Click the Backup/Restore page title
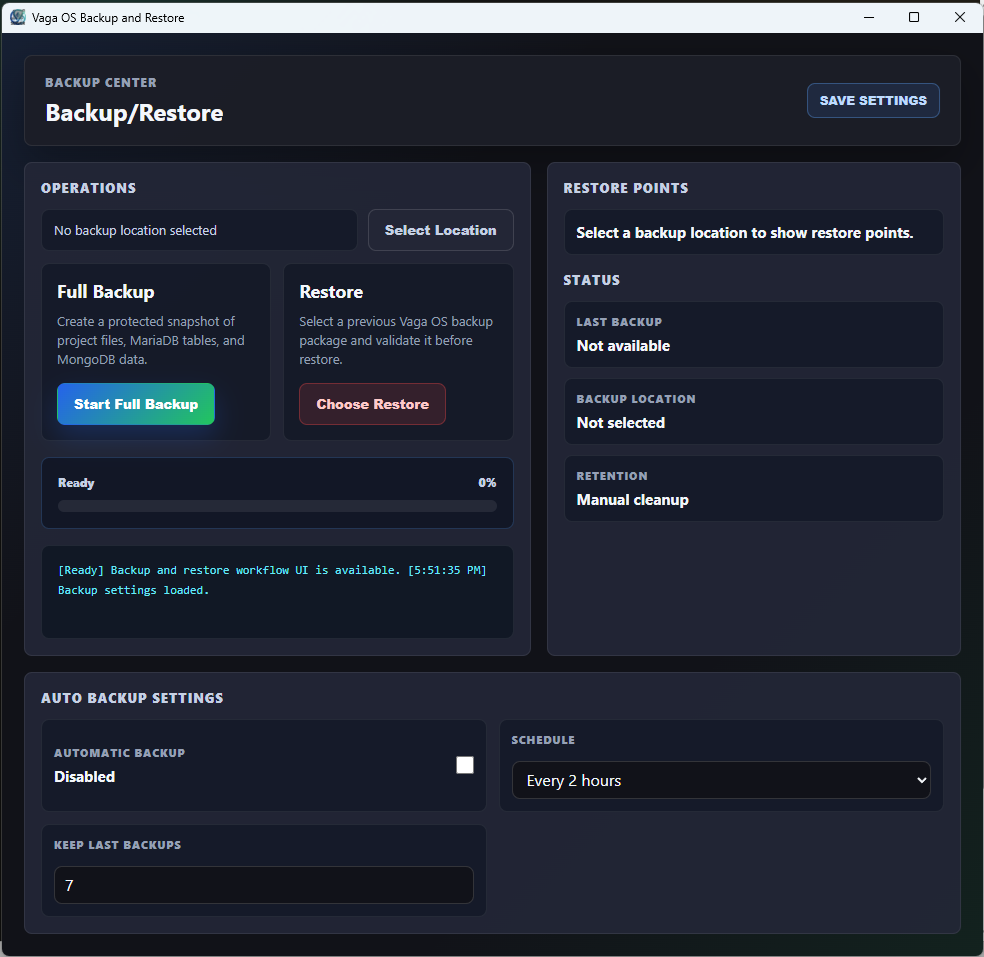 134,113
